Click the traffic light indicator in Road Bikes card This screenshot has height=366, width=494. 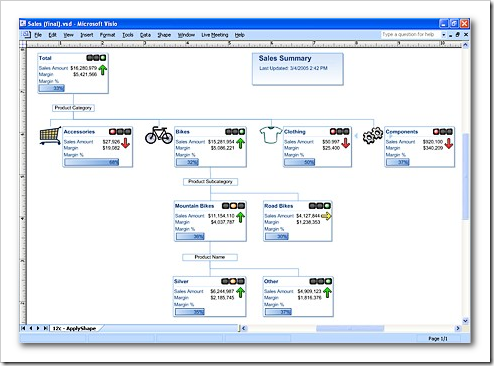click(319, 206)
